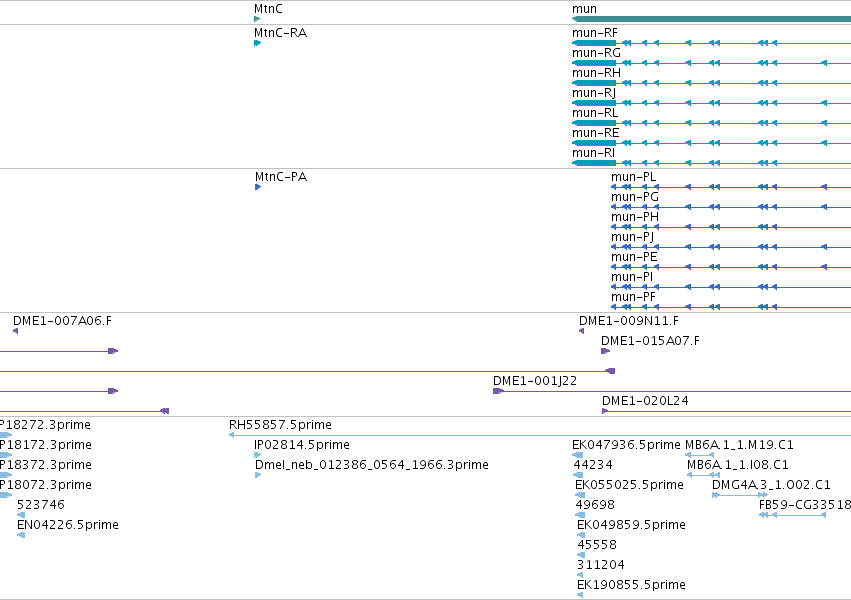Select the MtnC gene feature
851x600 pixels.
click(x=257, y=19)
